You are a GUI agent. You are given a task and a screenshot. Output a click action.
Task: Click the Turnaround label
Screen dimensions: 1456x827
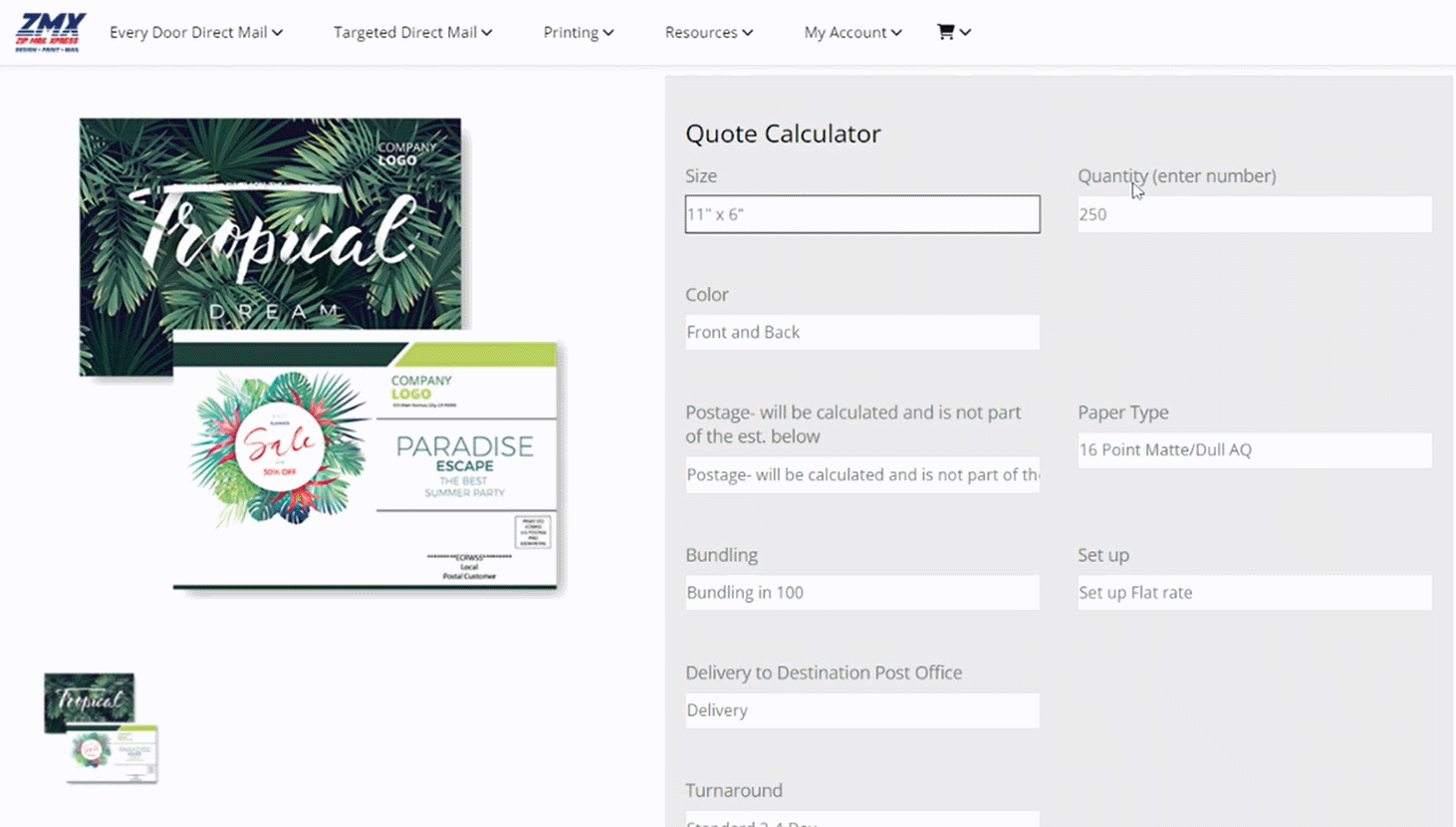pos(734,790)
